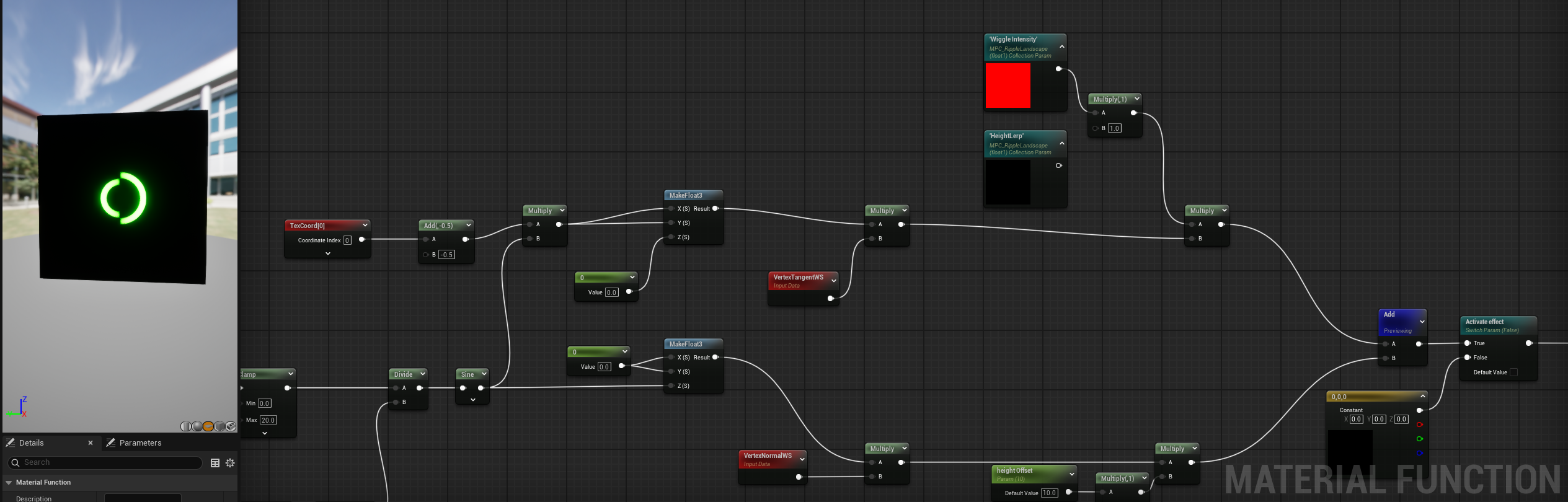
Task: Open Details panel settings gear
Action: click(230, 463)
